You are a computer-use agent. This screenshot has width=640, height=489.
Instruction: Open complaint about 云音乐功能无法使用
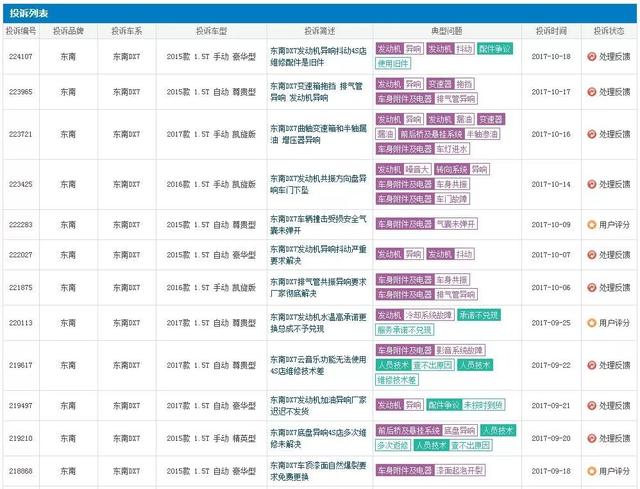pyautogui.click(x=318, y=365)
